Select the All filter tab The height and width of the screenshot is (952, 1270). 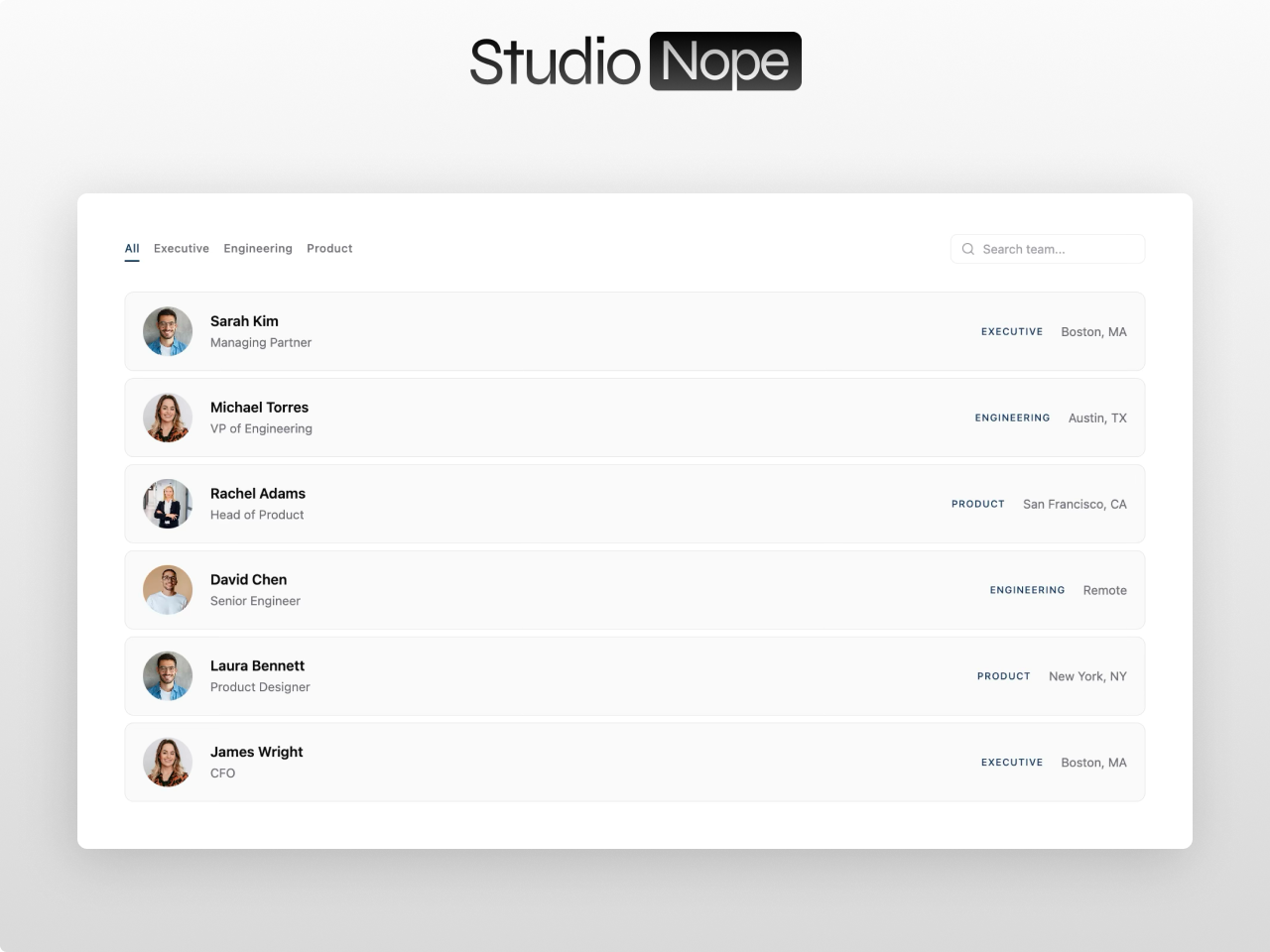132,248
